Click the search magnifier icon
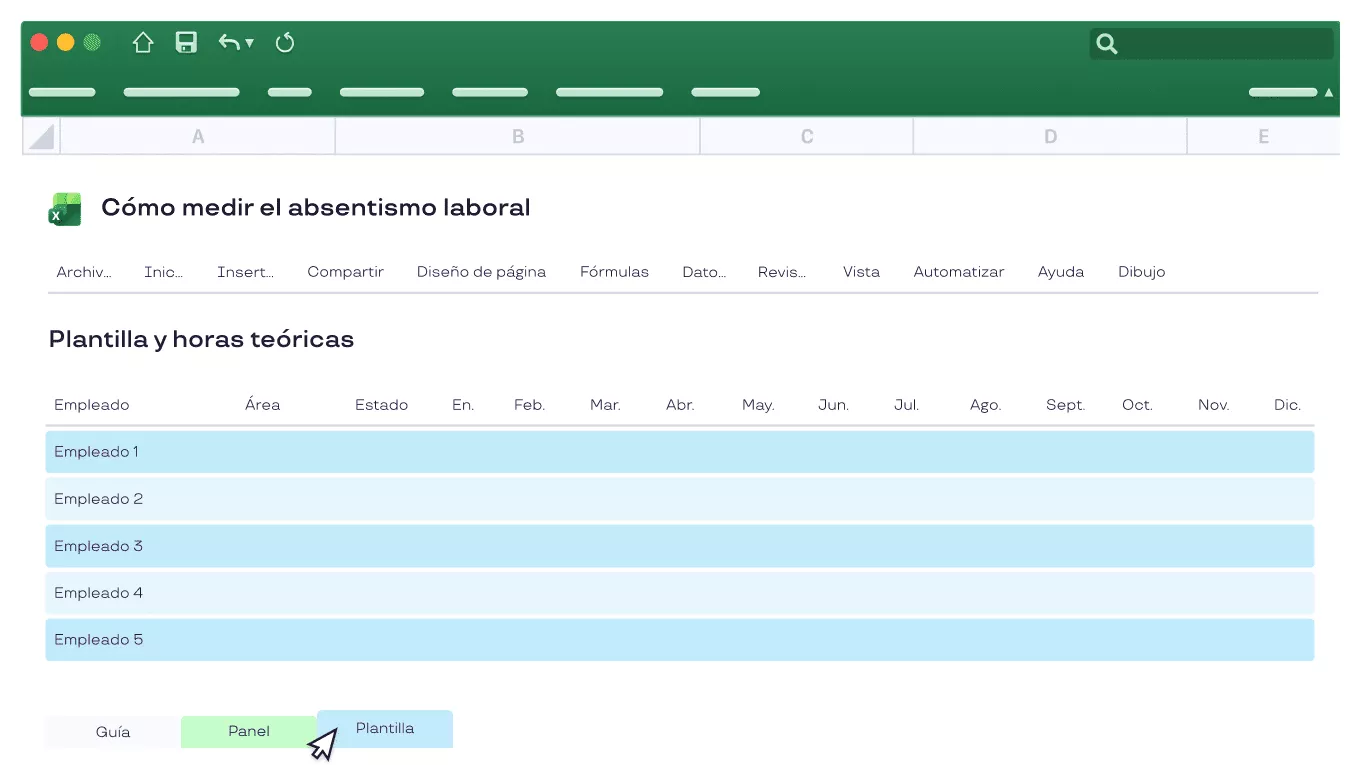1360x765 pixels. pyautogui.click(x=1106, y=43)
